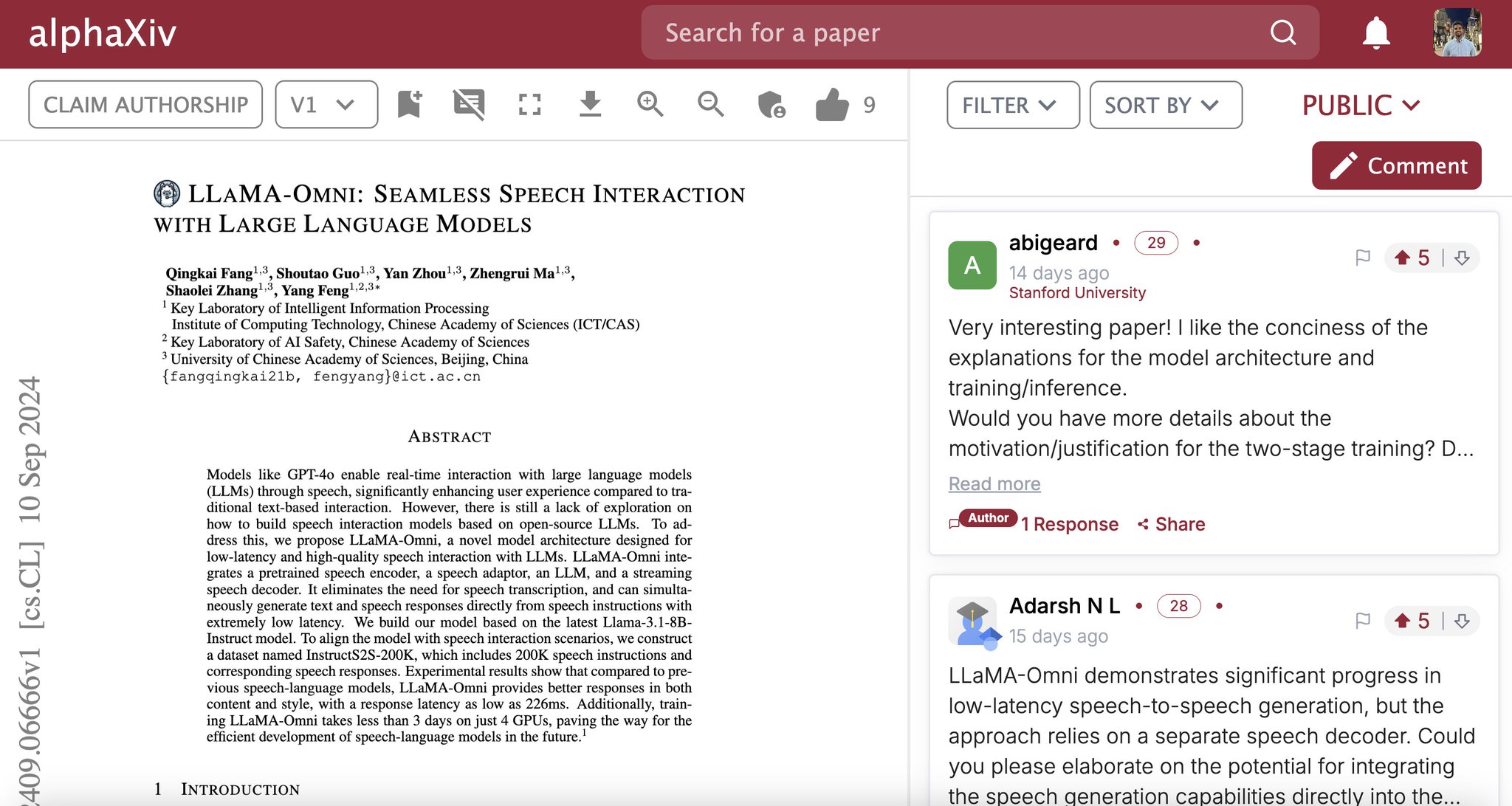Click the Abstract heading
The width and height of the screenshot is (1512, 806).
tap(450, 437)
